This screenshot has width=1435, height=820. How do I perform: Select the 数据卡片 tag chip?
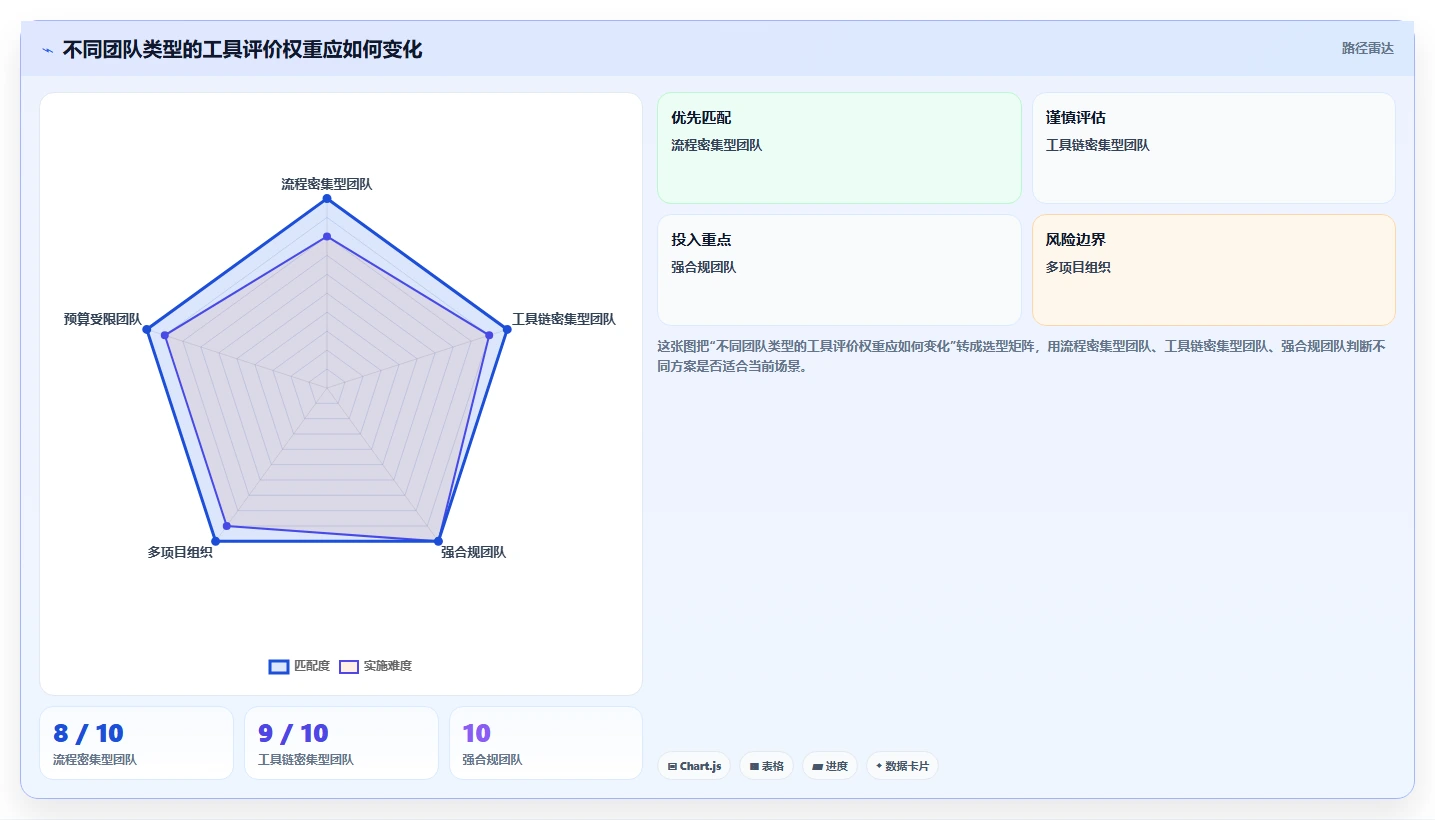pyautogui.click(x=902, y=766)
